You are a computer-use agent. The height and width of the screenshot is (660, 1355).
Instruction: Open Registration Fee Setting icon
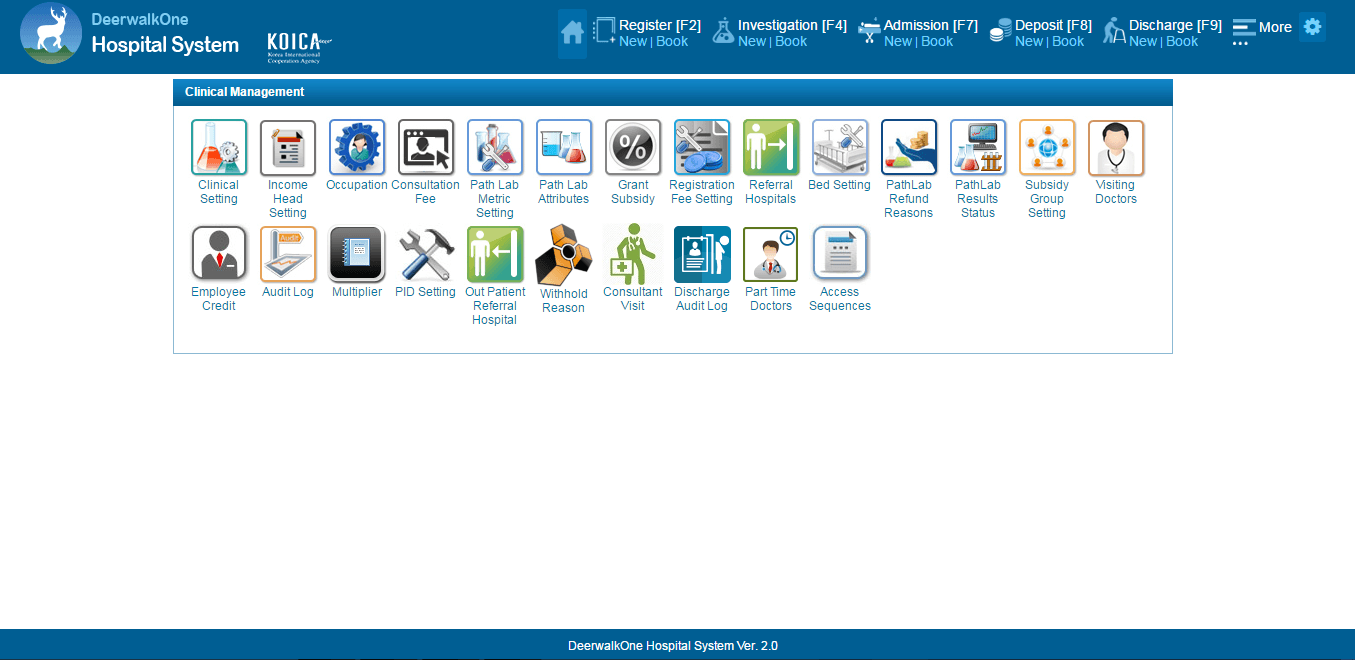[702, 148]
